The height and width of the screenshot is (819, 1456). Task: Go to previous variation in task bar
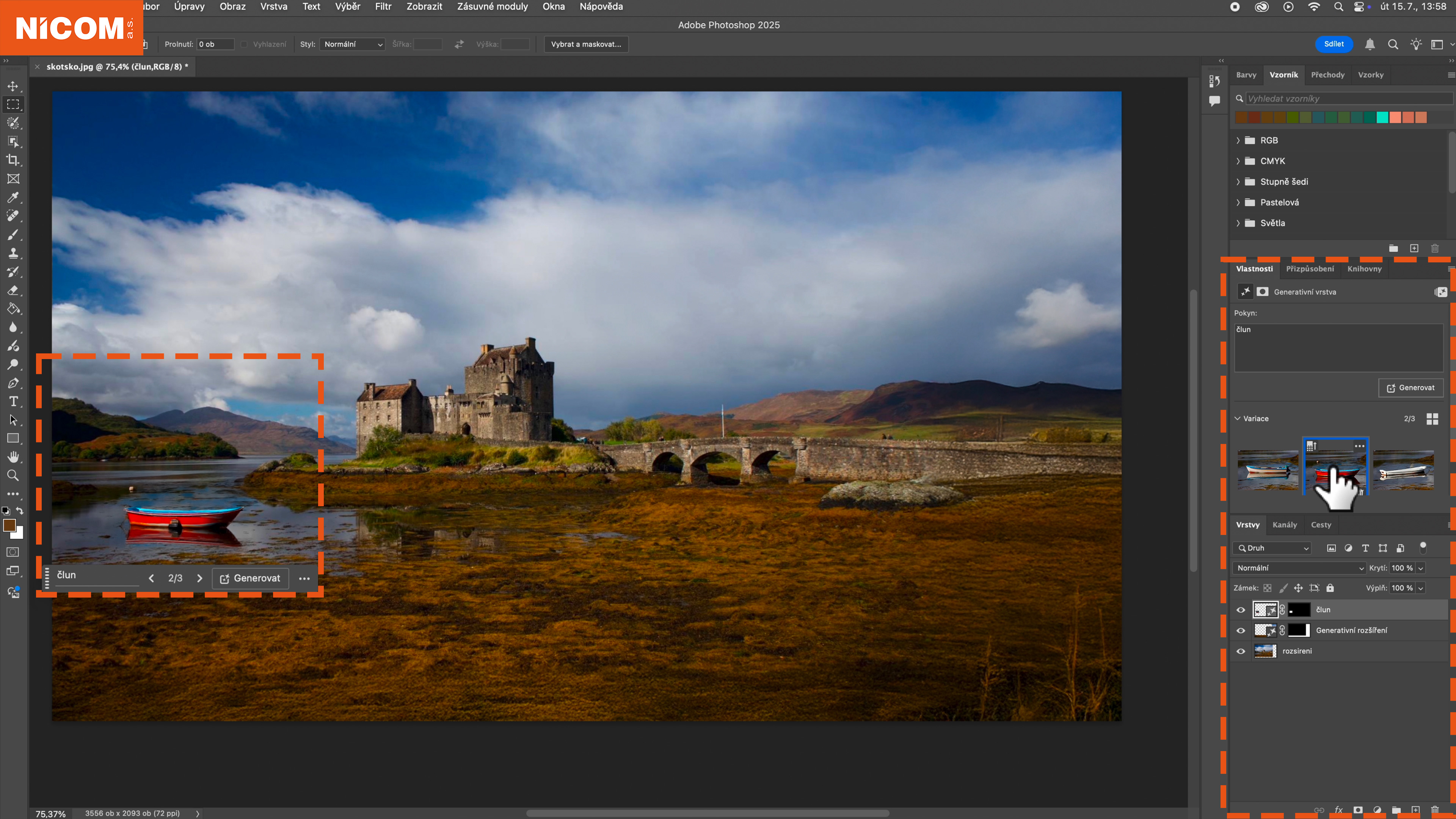point(151,578)
